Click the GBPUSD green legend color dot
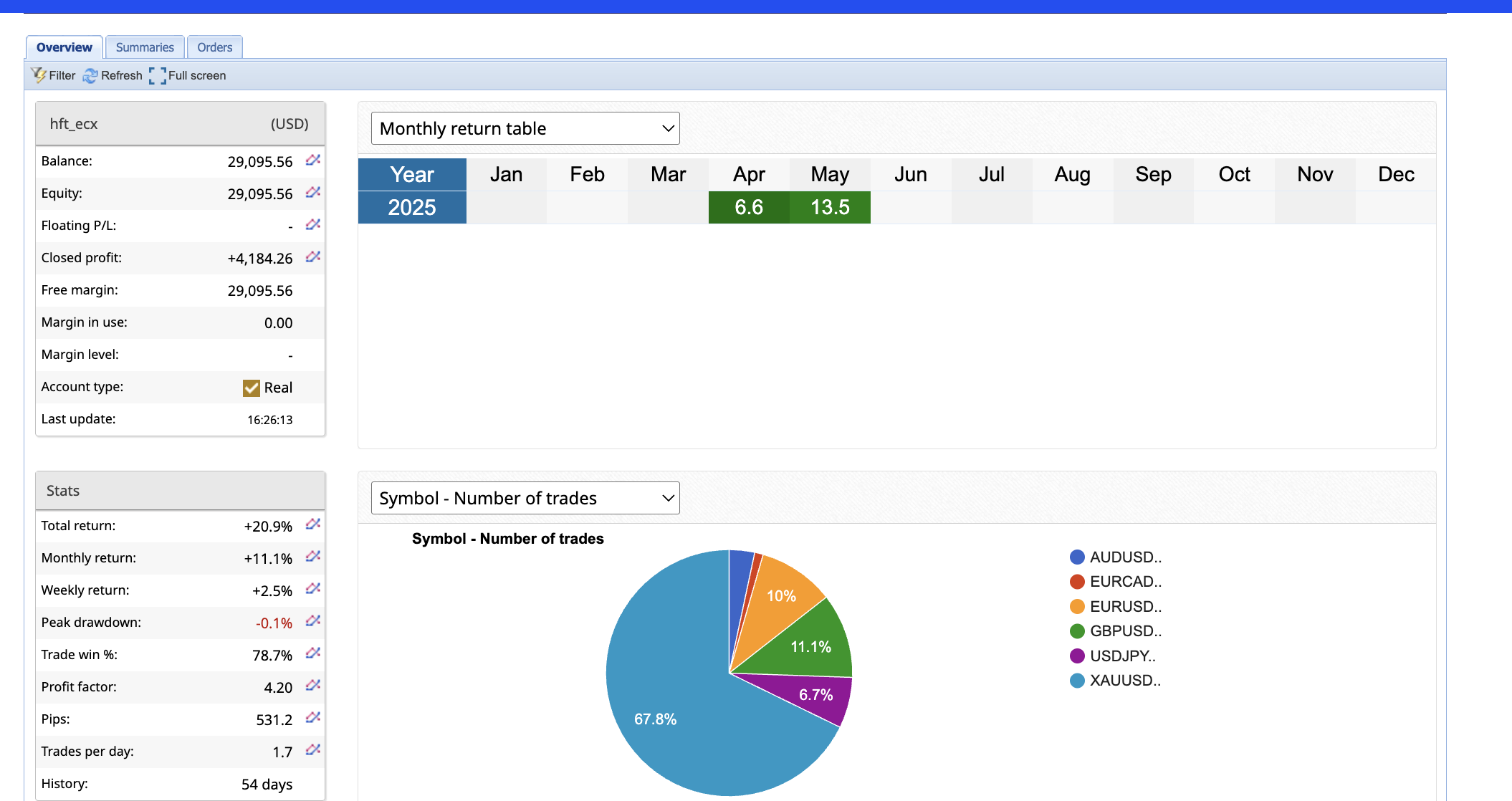 coord(1077,631)
